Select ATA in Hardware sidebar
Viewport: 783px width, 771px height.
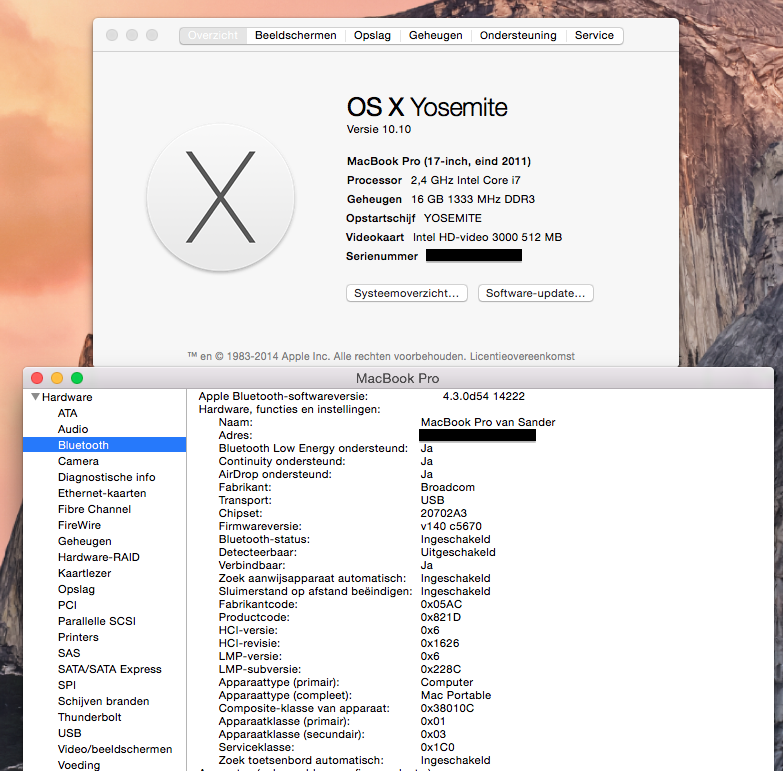(67, 413)
